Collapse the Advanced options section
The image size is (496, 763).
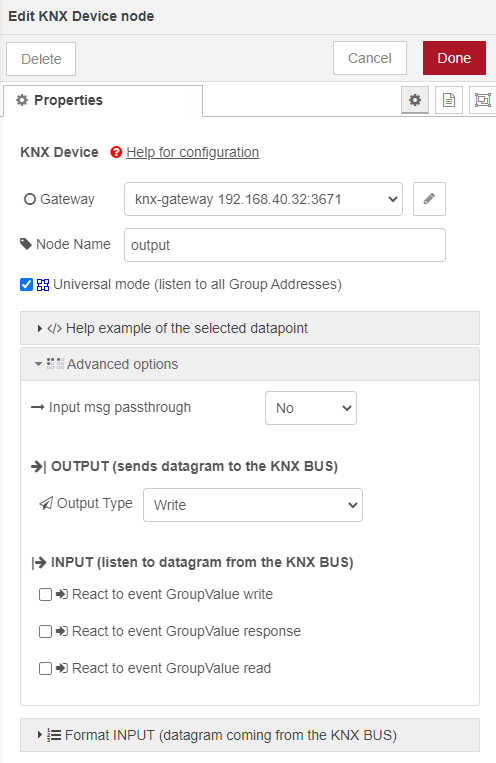coord(250,364)
